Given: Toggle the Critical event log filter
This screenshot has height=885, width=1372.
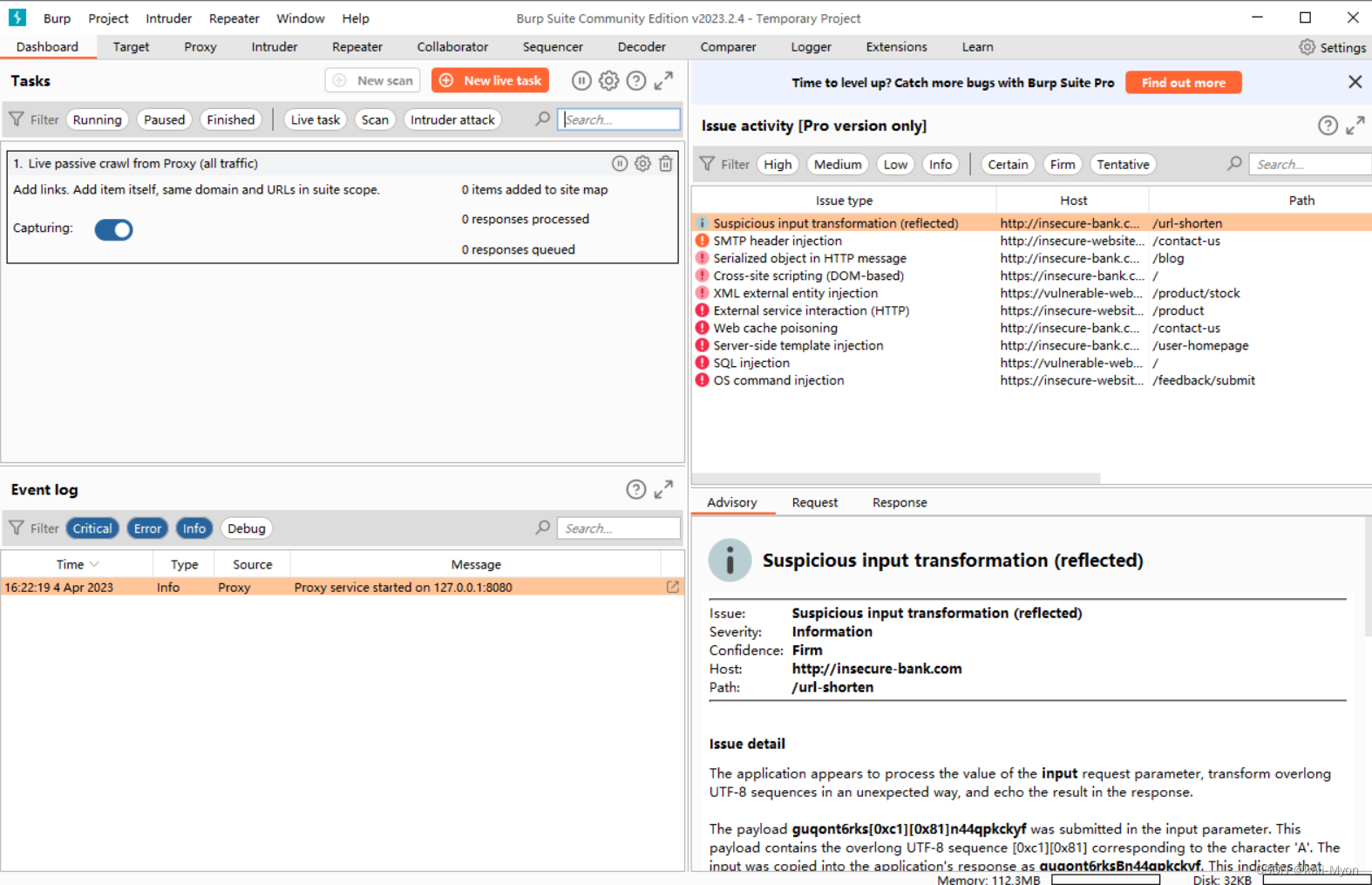Looking at the screenshot, I should pos(92,528).
